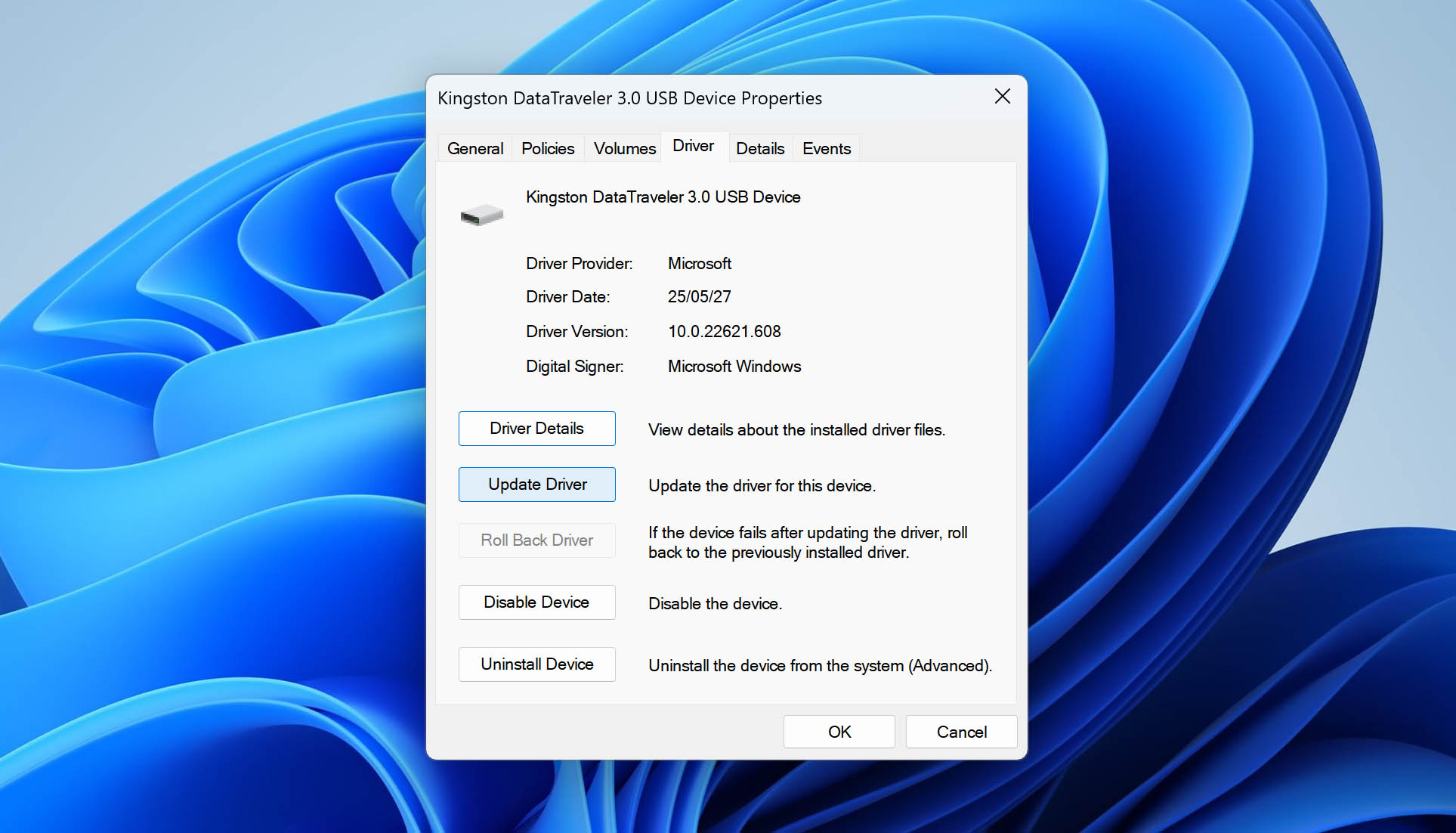Click the Driver Details icon button
Viewport: 1456px width, 833px height.
click(537, 428)
